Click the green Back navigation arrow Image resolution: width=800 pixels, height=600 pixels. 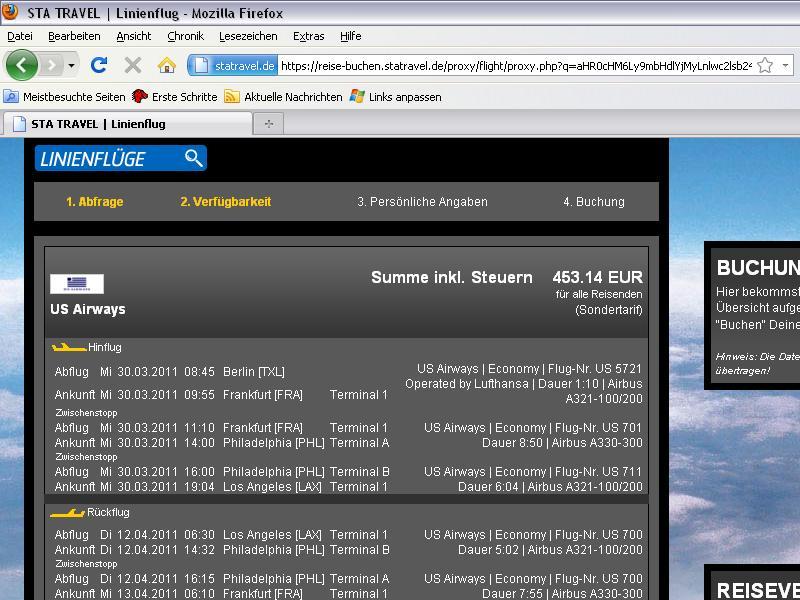pos(21,65)
